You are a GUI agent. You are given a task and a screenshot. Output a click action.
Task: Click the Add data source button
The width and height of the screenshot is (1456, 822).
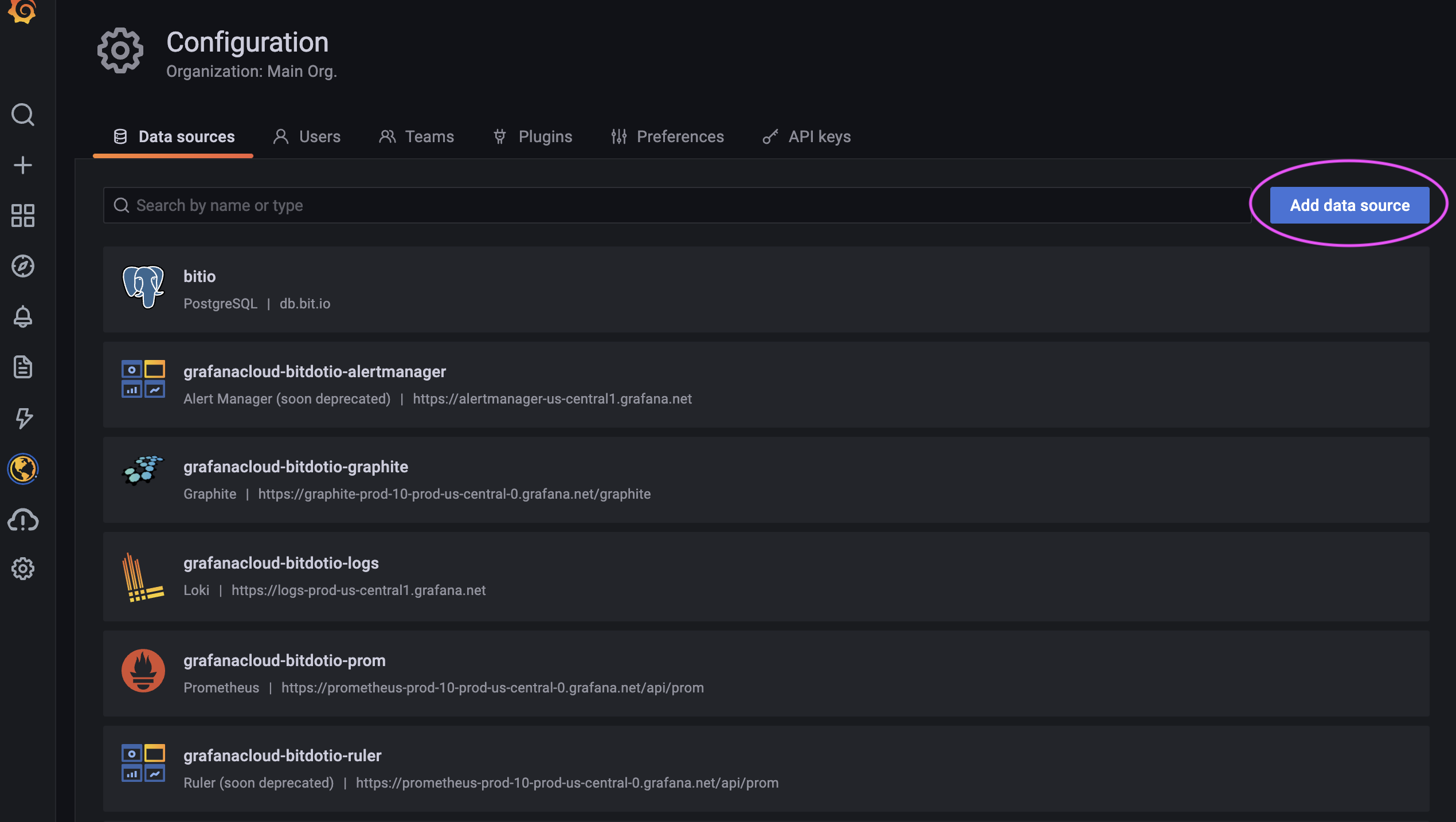(1349, 205)
